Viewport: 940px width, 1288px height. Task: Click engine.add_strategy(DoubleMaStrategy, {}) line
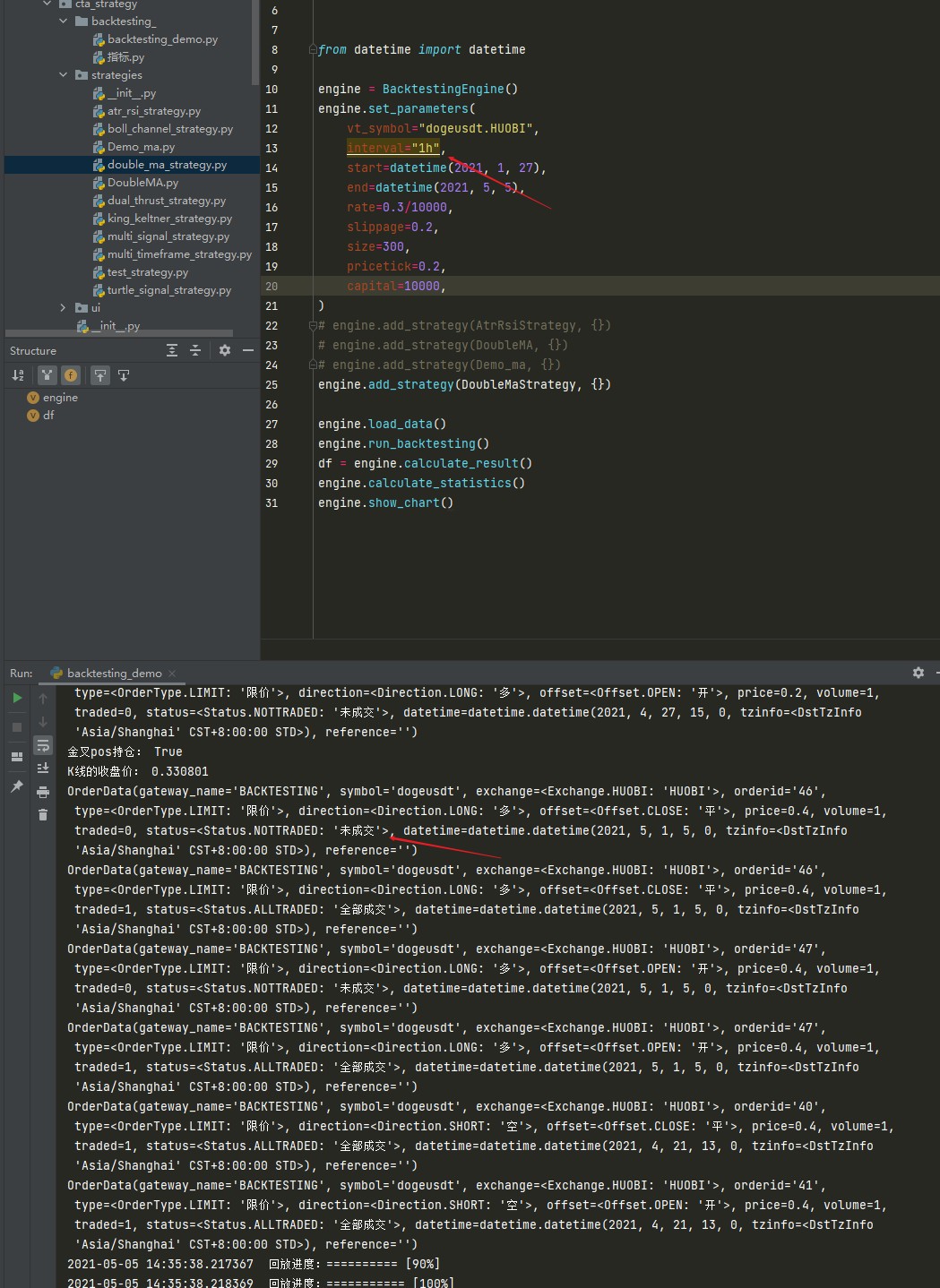pos(464,384)
